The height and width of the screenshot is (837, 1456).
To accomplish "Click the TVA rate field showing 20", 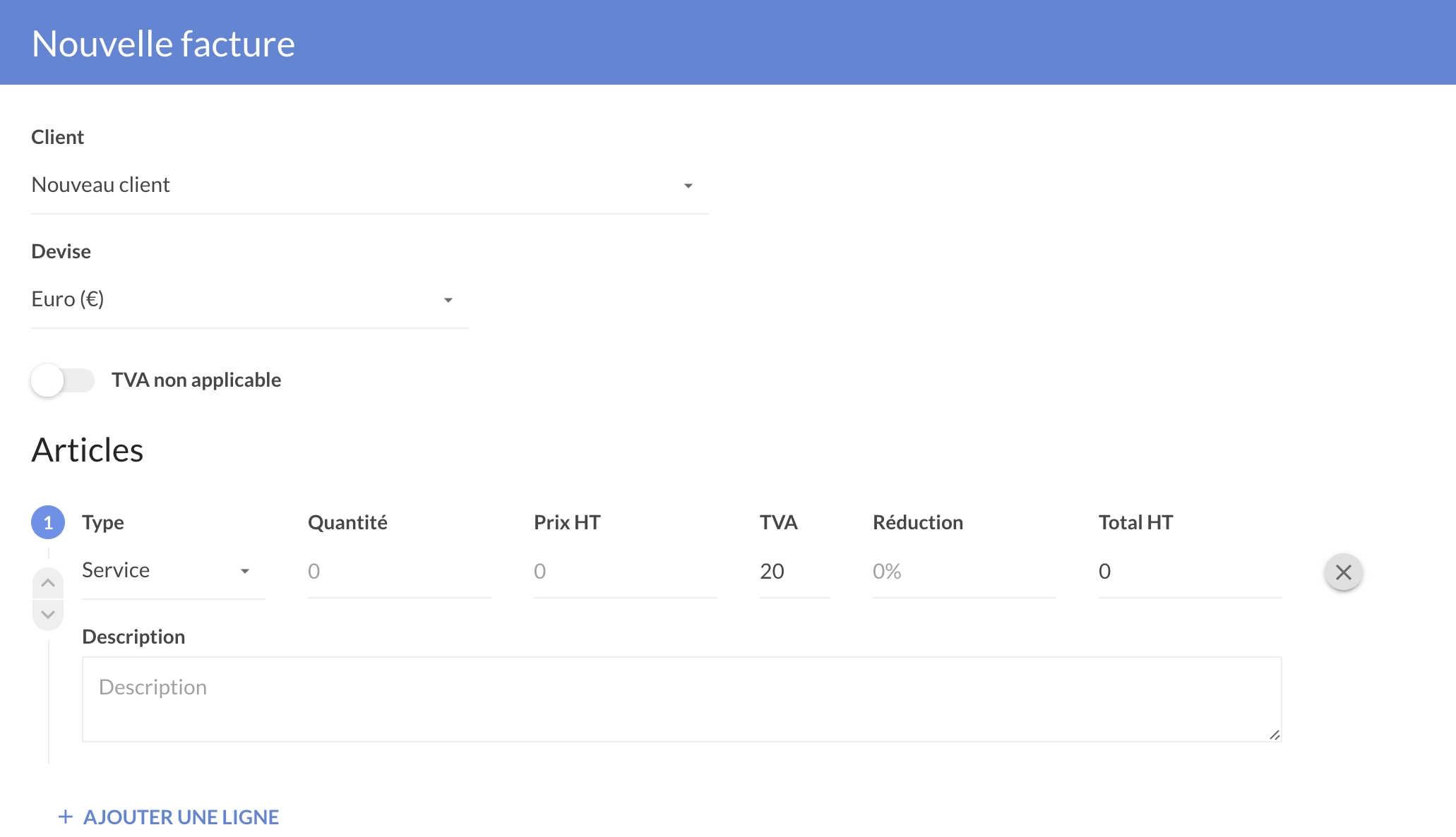I will pyautogui.click(x=794, y=571).
